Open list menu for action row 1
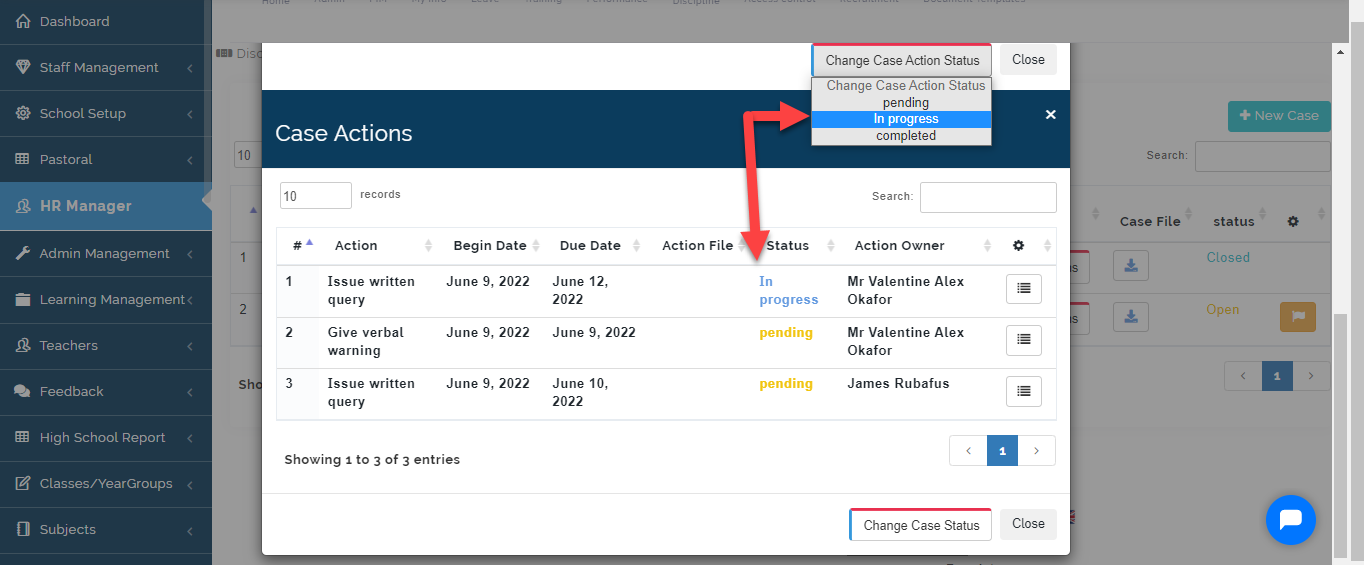Screen dimensions: 1364x565 (x=1023, y=289)
